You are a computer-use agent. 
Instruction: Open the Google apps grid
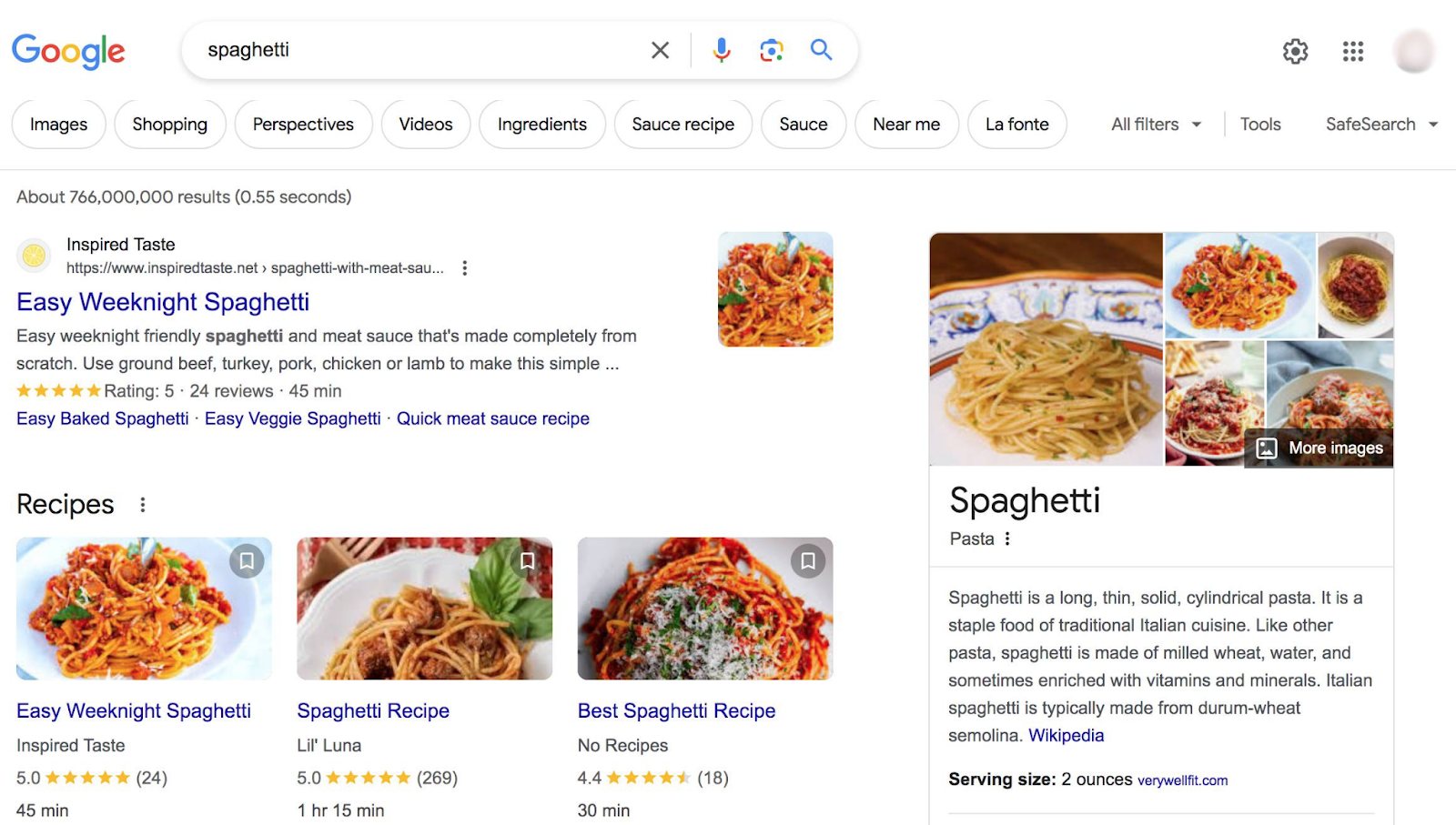click(1353, 51)
